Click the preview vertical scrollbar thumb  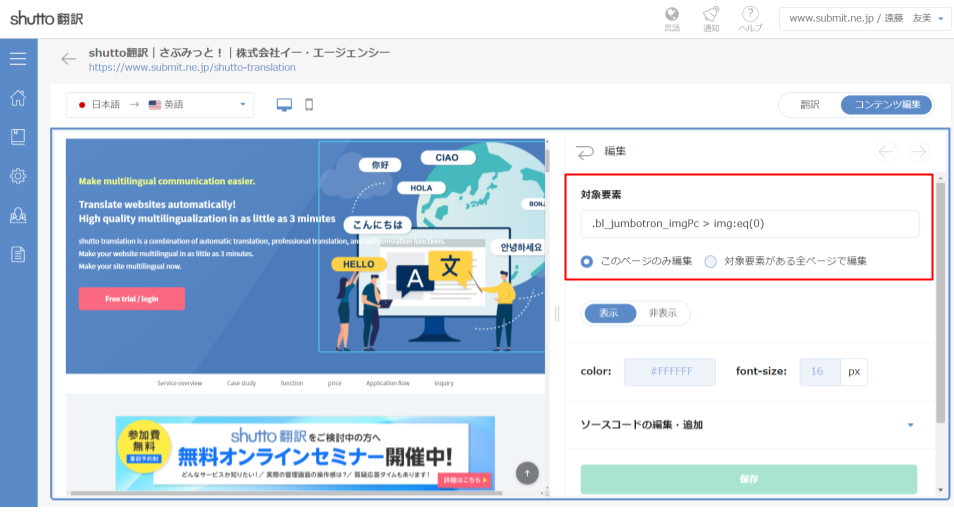coord(547,161)
